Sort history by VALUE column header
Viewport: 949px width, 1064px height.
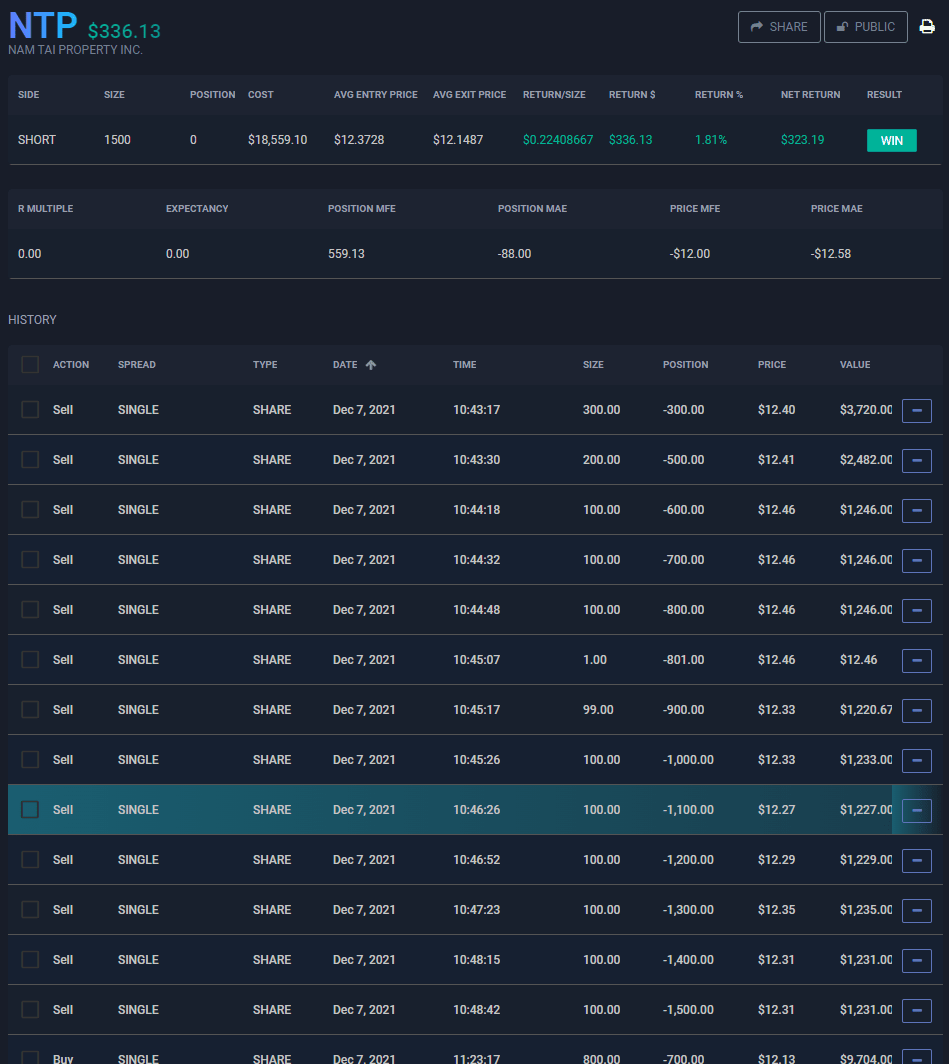(x=855, y=364)
